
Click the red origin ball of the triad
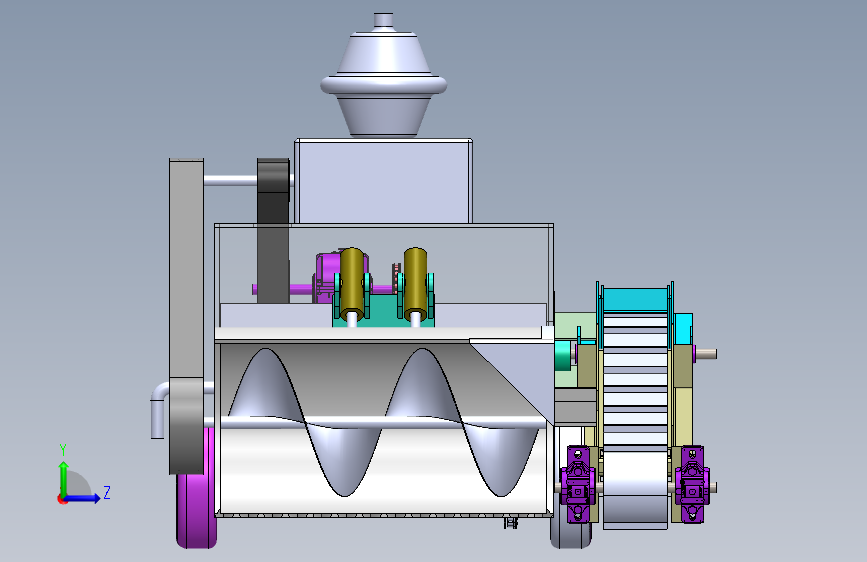click(x=62, y=499)
